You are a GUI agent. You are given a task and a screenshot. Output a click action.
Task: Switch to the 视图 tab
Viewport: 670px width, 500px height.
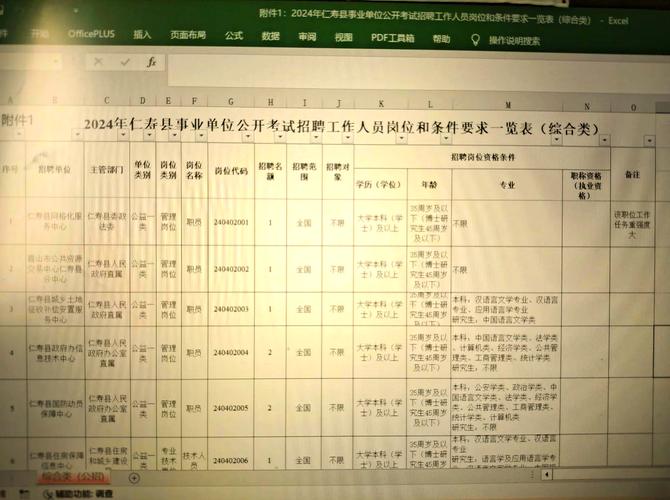point(344,37)
